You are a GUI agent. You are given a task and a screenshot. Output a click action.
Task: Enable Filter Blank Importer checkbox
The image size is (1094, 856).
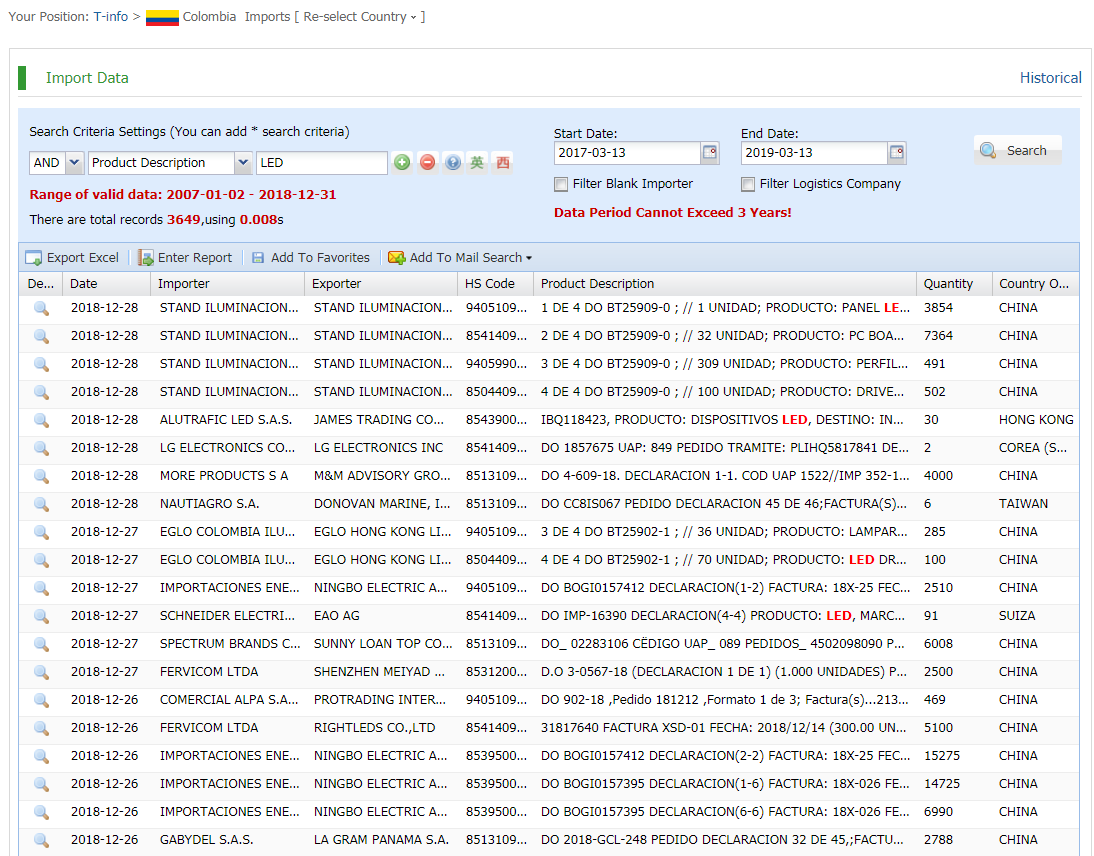(x=561, y=184)
